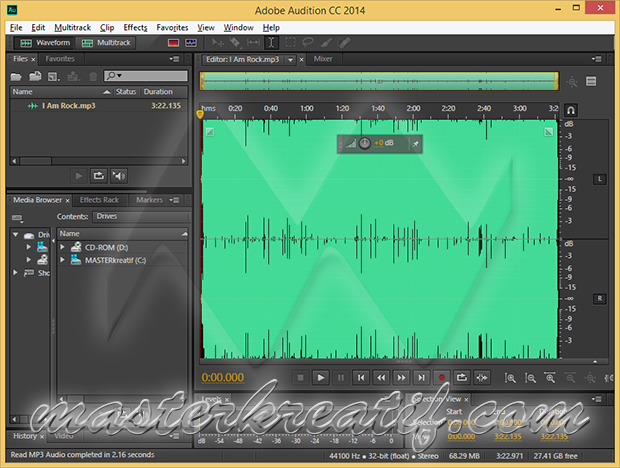Open Files panel options menu
The height and width of the screenshot is (468, 620).
174,59
